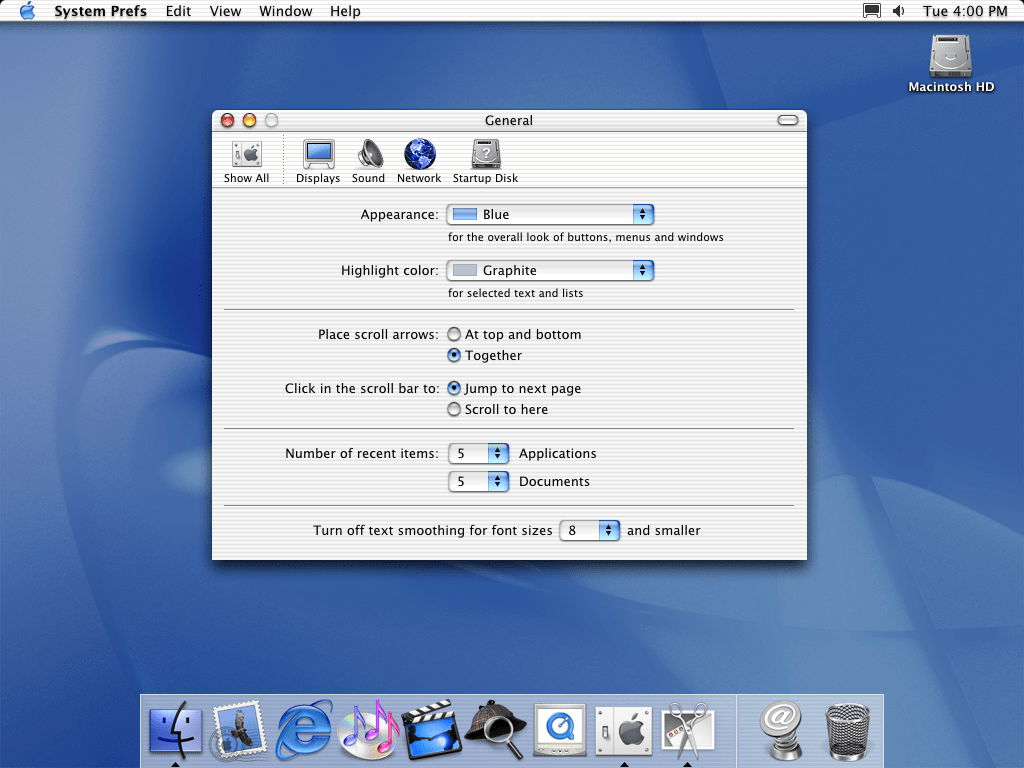1024x768 pixels.
Task: Expand the Appearance dropdown
Action: 550,214
